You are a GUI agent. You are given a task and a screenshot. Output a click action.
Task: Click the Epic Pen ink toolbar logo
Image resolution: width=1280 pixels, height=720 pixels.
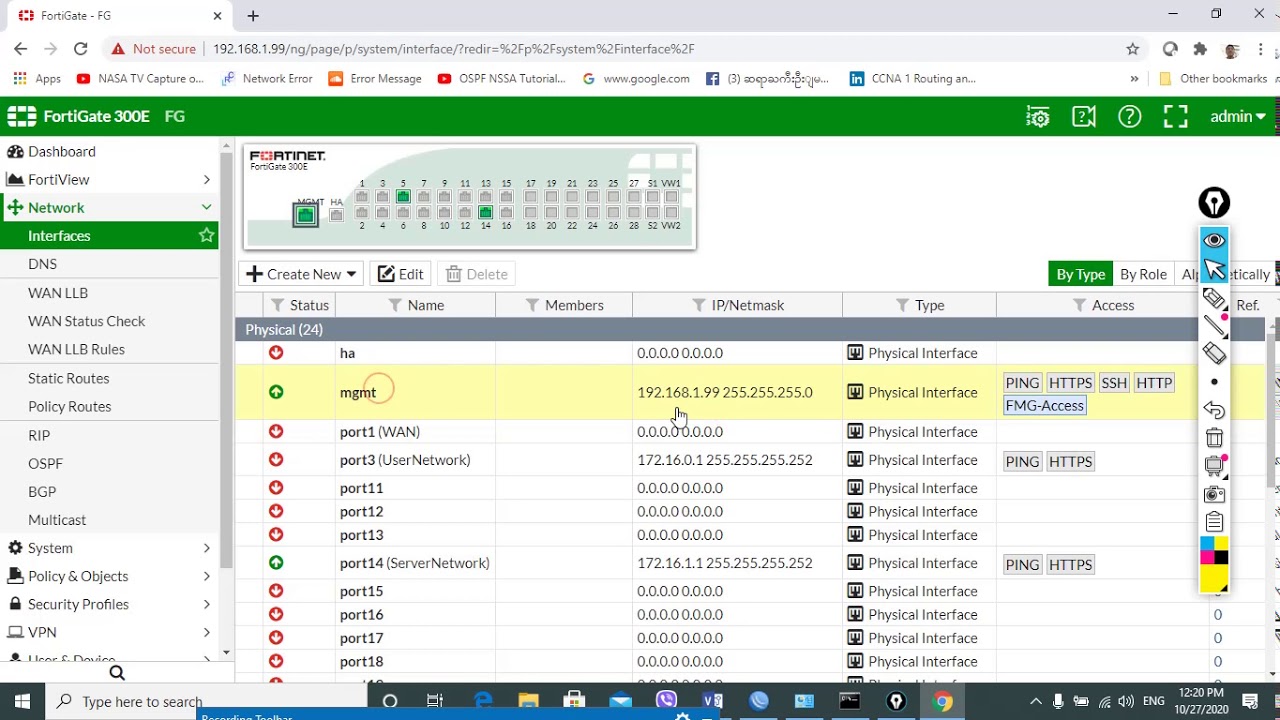coord(1214,203)
